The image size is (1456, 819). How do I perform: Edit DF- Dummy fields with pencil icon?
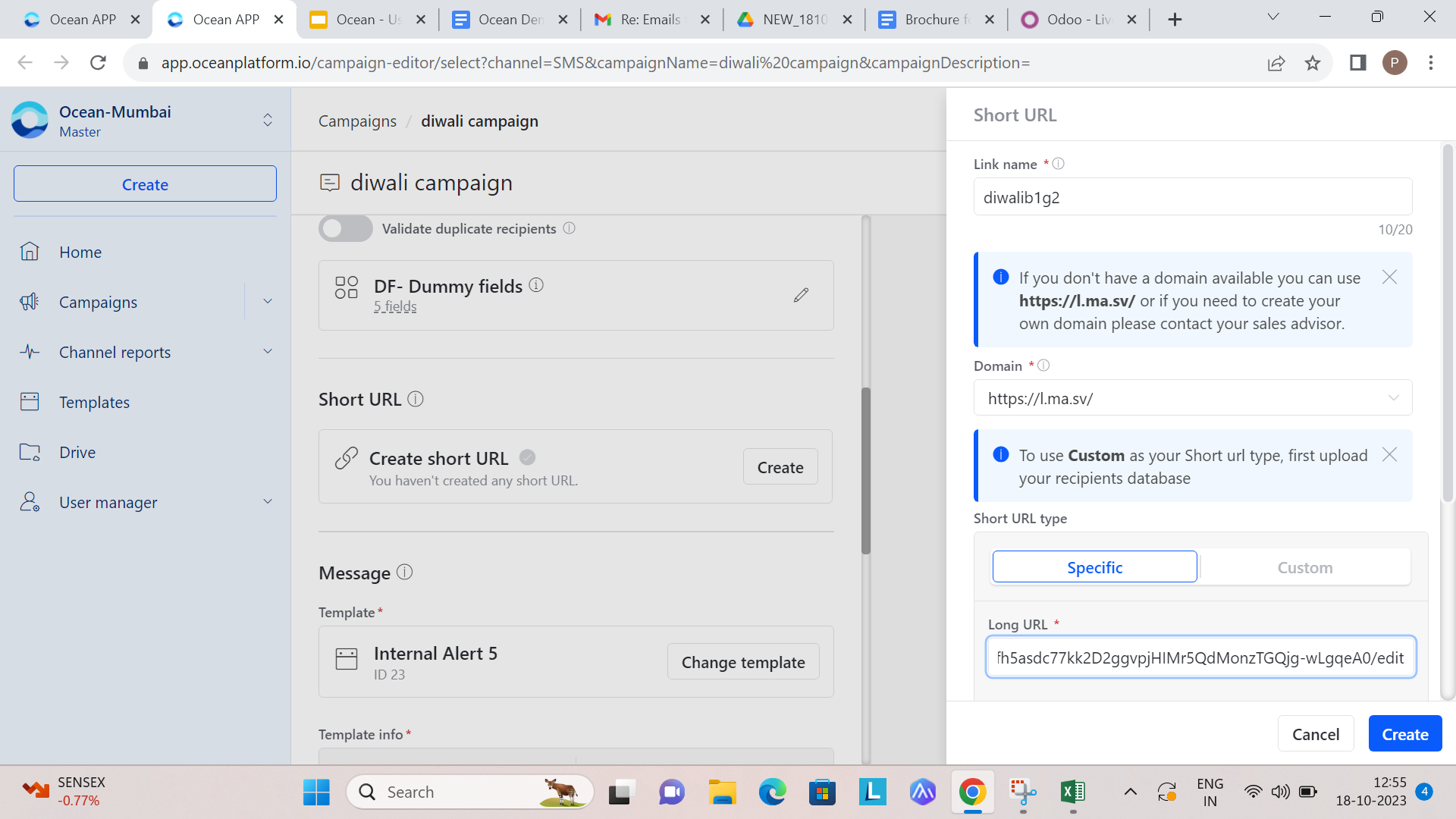click(801, 295)
